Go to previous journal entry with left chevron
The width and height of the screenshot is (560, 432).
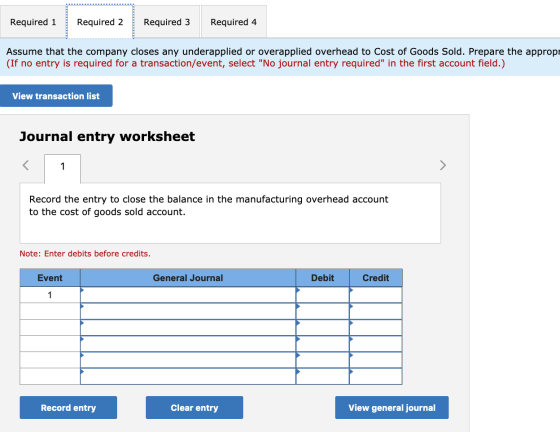(x=26, y=165)
